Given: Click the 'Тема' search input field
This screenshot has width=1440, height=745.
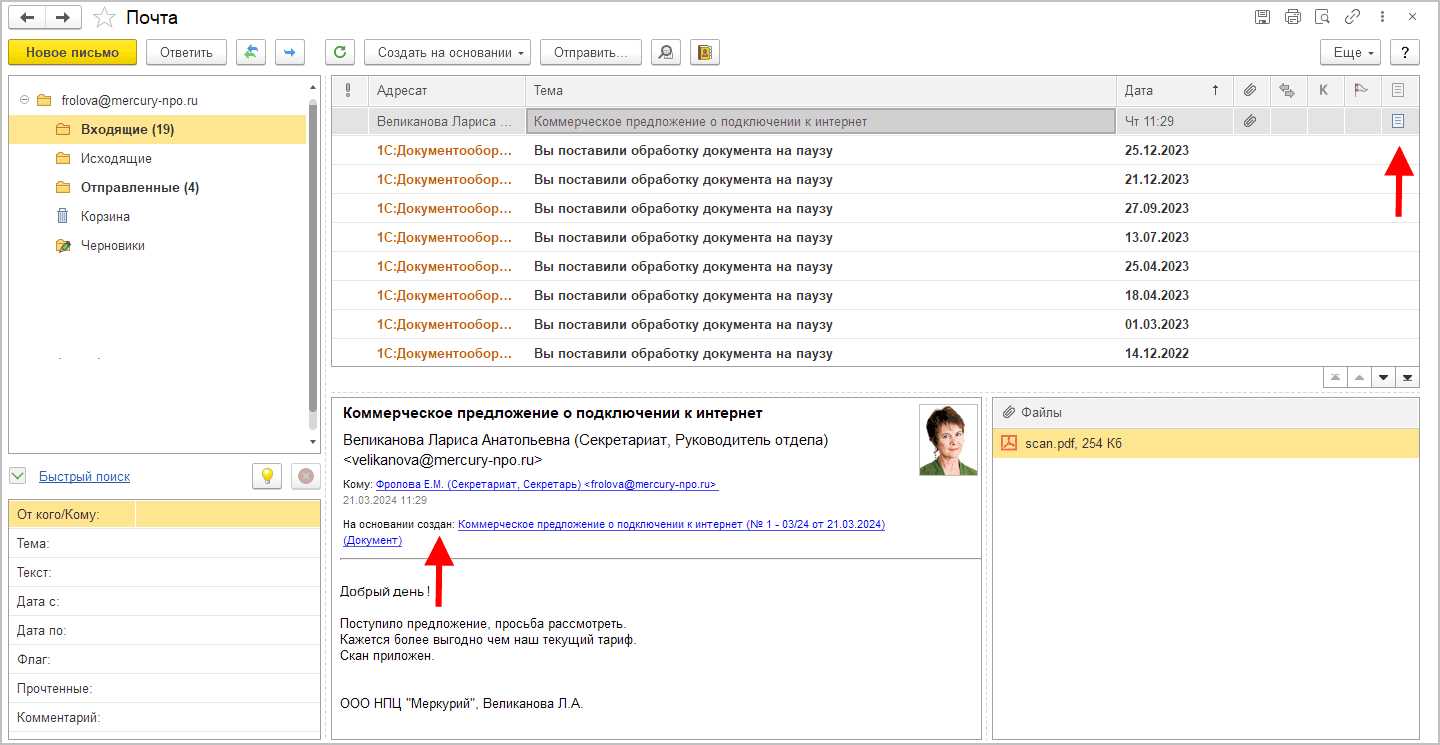Looking at the screenshot, I should click(228, 544).
